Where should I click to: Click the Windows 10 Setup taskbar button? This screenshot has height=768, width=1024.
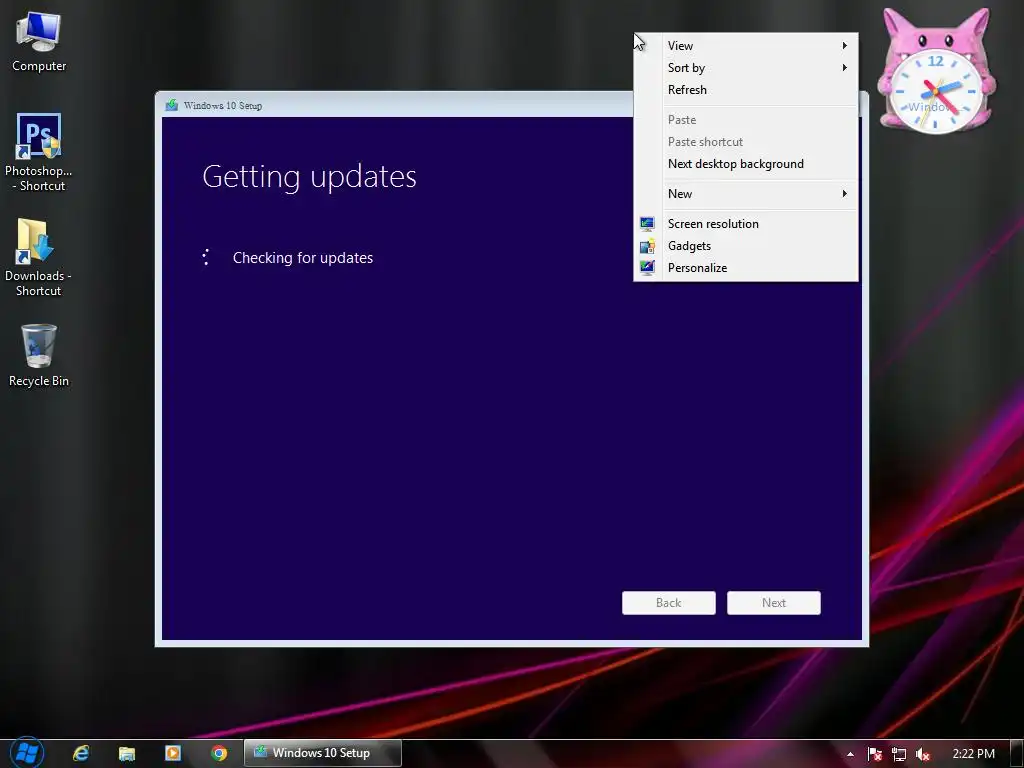pyautogui.click(x=323, y=753)
